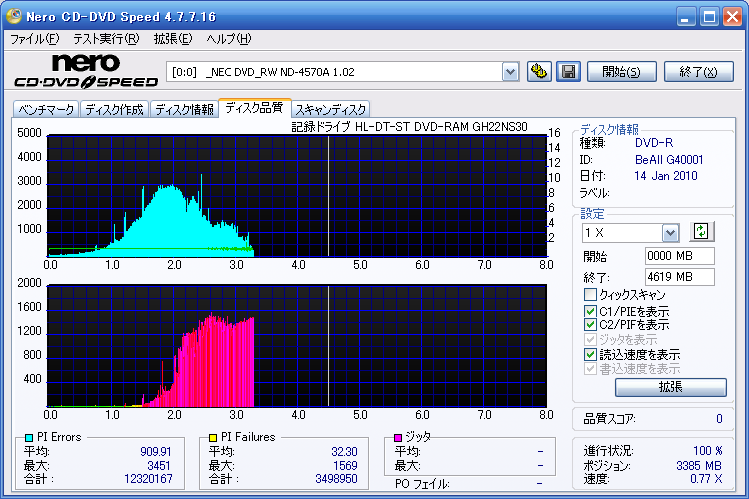749x499 pixels.
Task: Click the 拡張 button in settings
Action: coord(671,387)
